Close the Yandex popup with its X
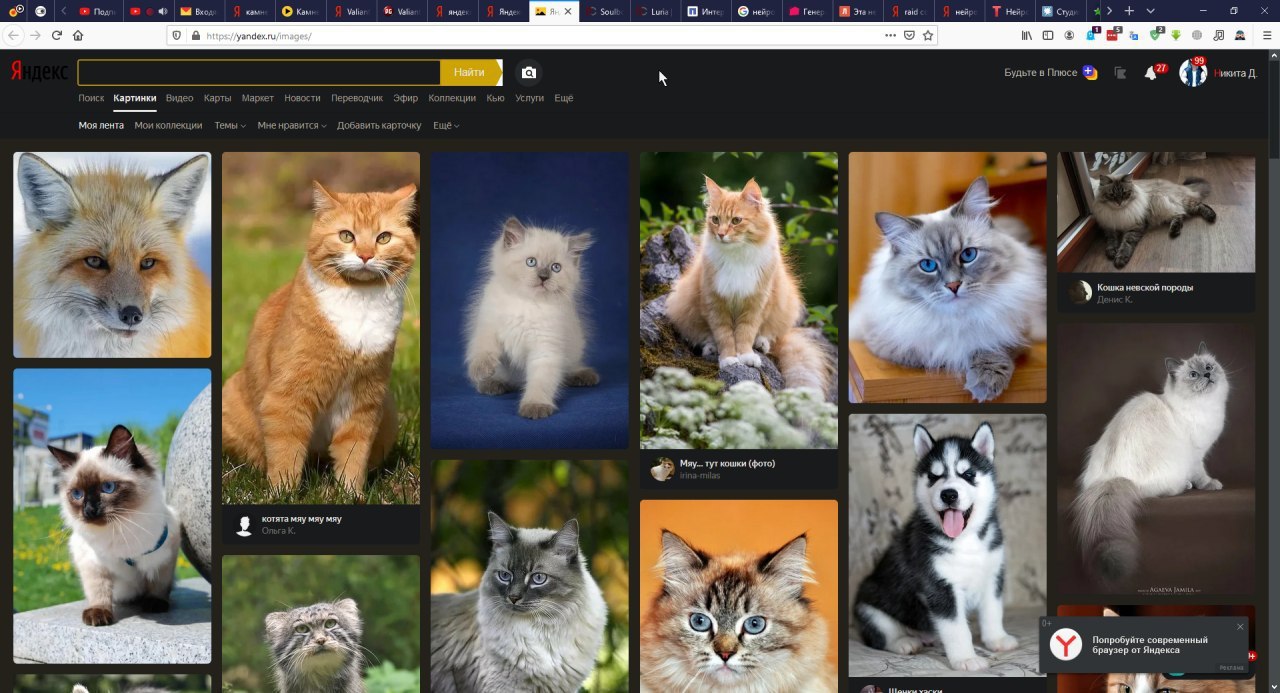 pos(1240,627)
